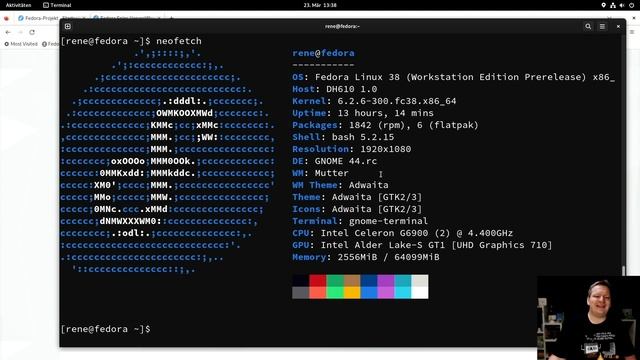This screenshot has width=640, height=360.
Task: Click the bright yellow block in neofetch palette
Action: 351,292
